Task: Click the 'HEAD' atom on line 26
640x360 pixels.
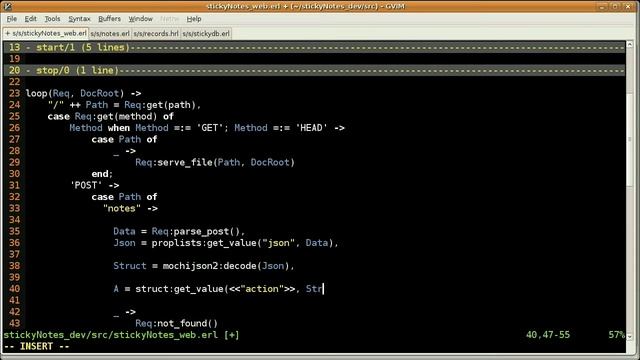Action: (x=311, y=128)
